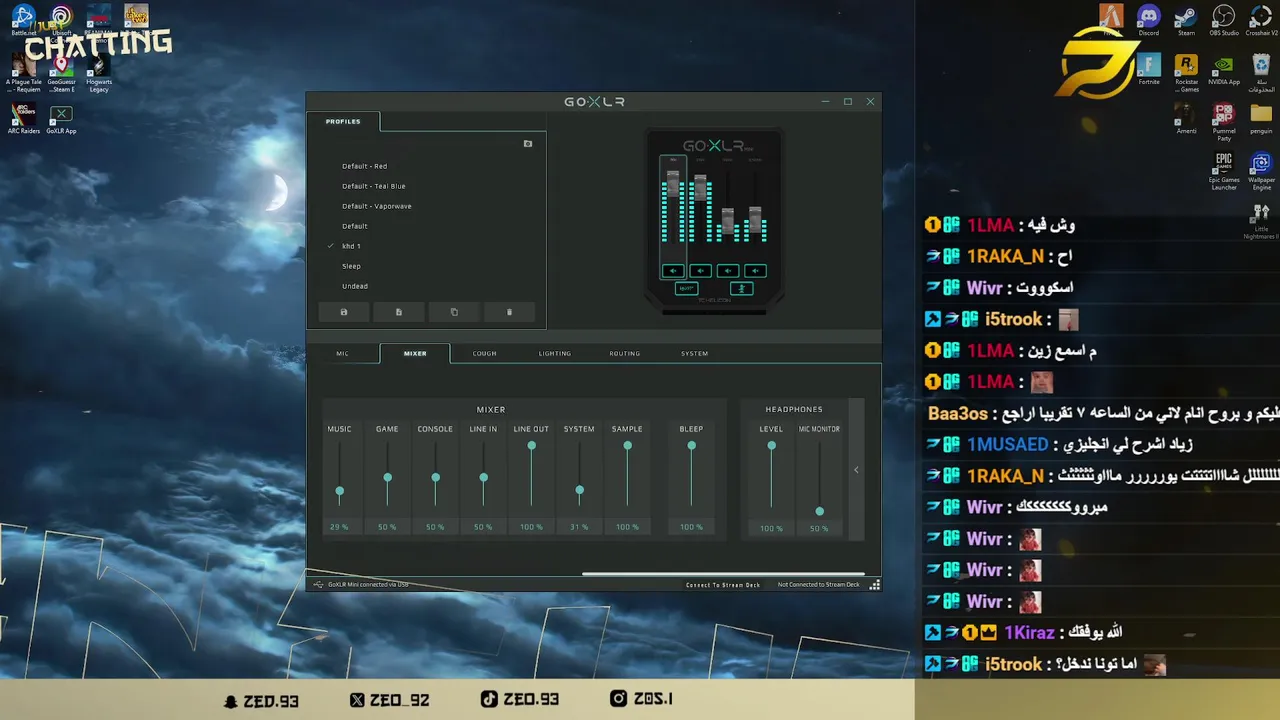Click the headphones LEVEL slider handle
The width and height of the screenshot is (1280, 720).
[x=771, y=445]
